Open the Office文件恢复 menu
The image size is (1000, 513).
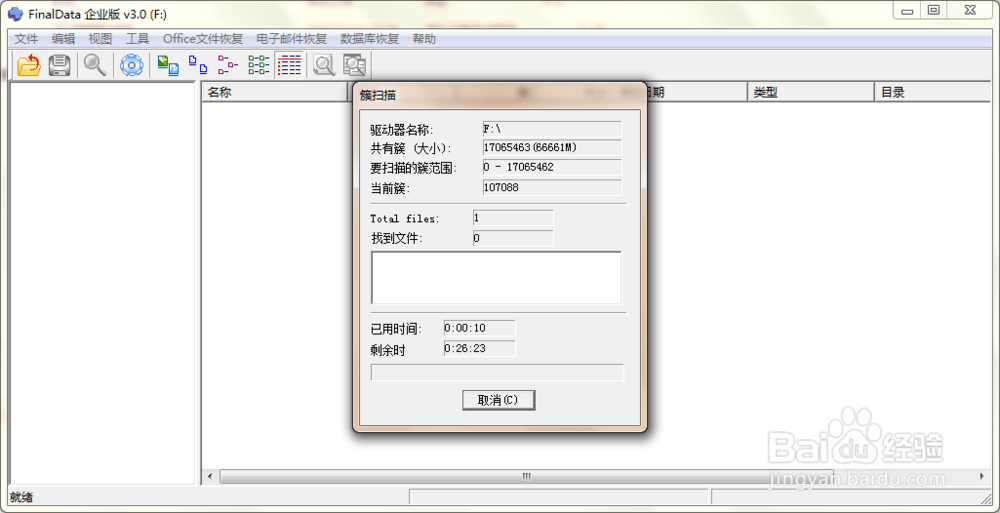coord(203,39)
